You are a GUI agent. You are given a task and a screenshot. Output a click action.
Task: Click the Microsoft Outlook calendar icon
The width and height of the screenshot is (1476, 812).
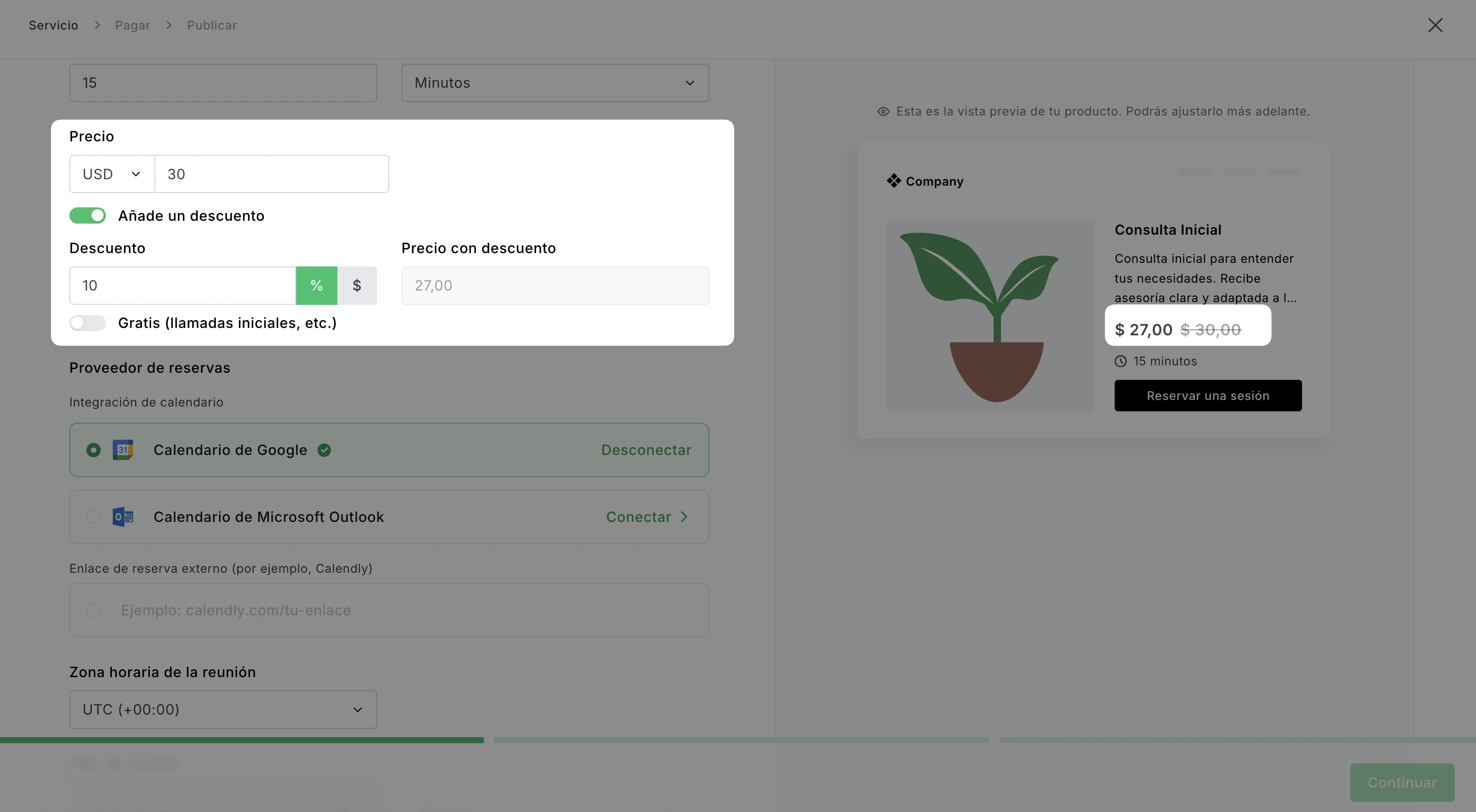click(122, 517)
